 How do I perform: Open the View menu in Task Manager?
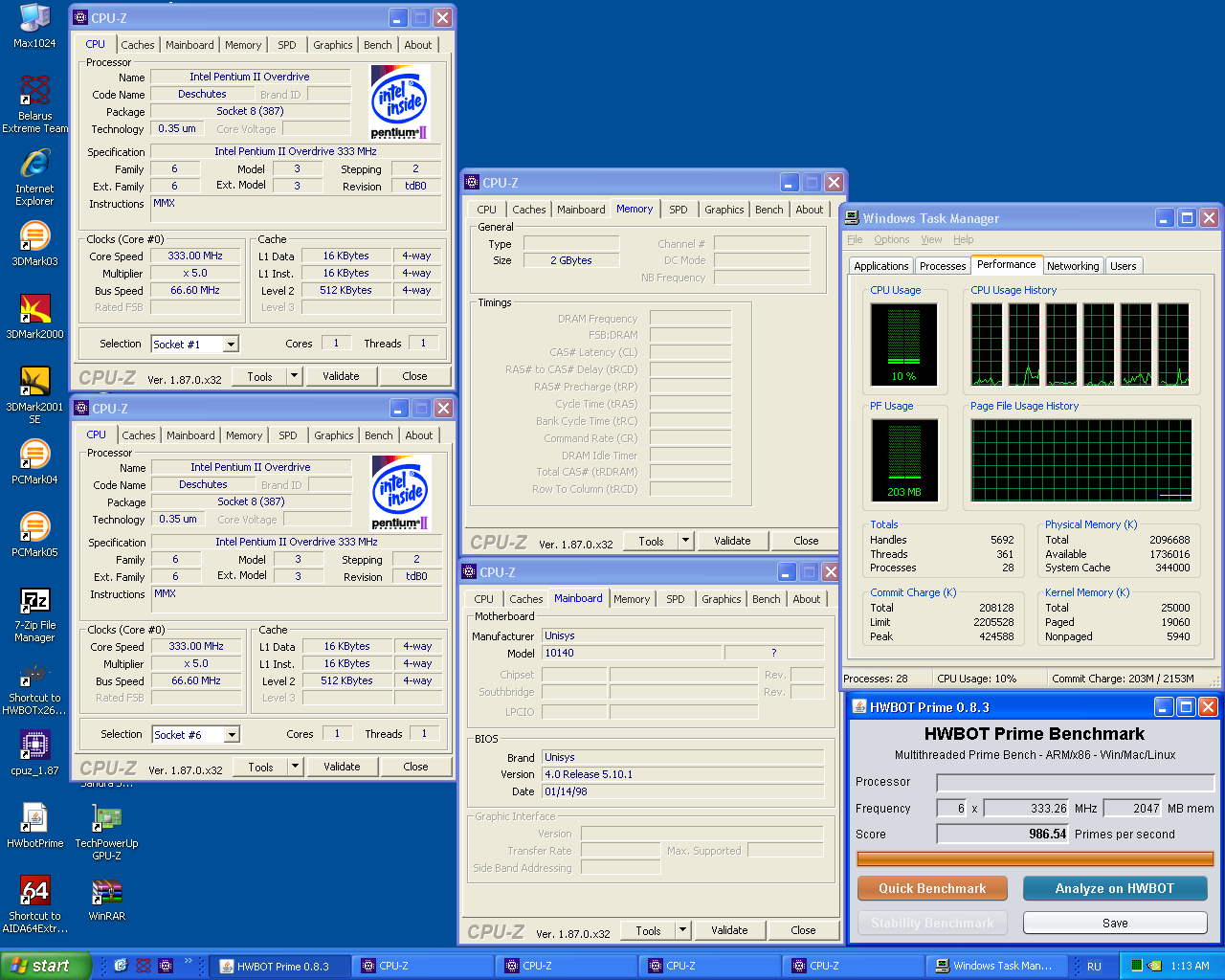click(x=931, y=239)
